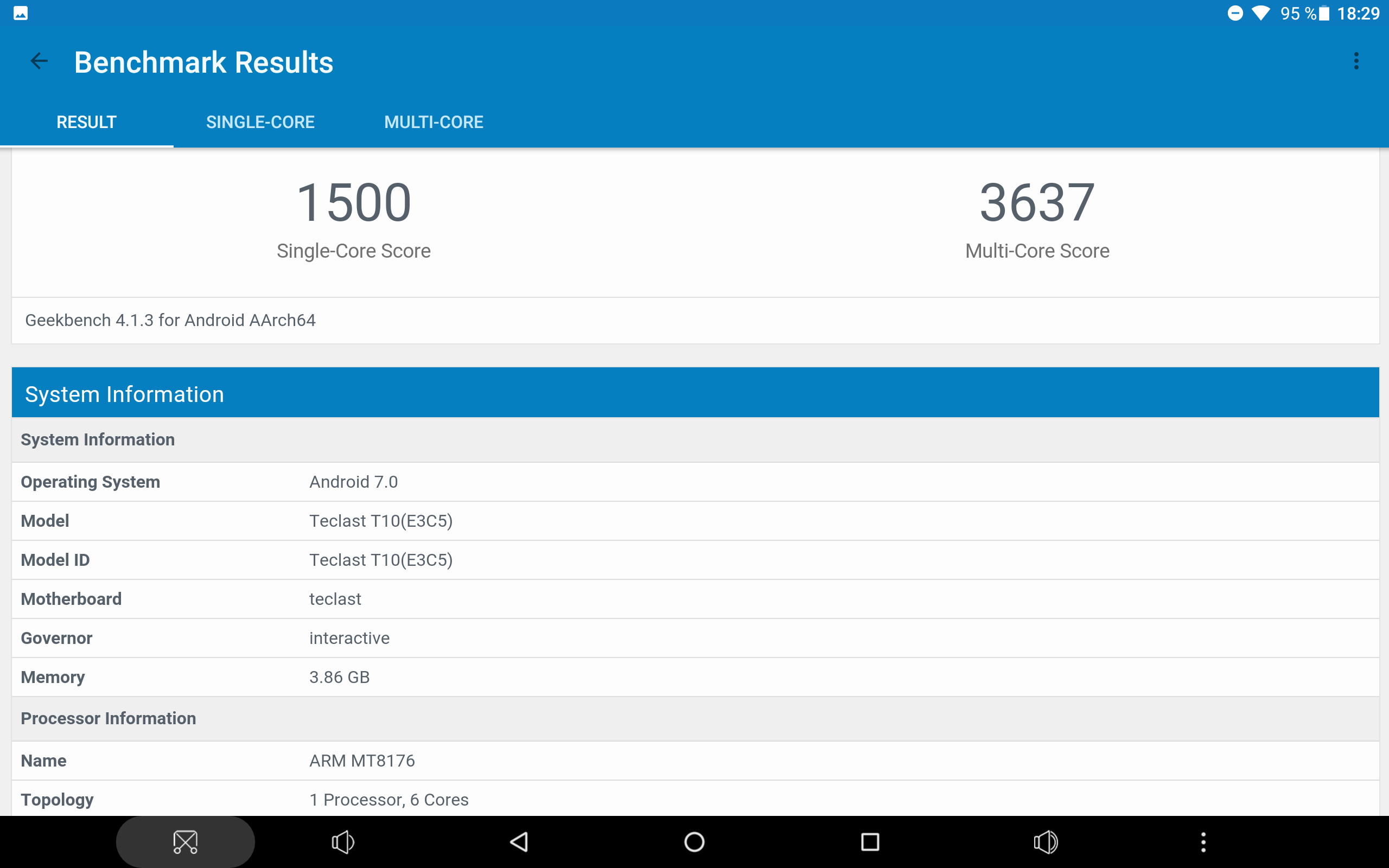Open recent apps with the square button
The width and height of the screenshot is (1389, 868).
870,841
